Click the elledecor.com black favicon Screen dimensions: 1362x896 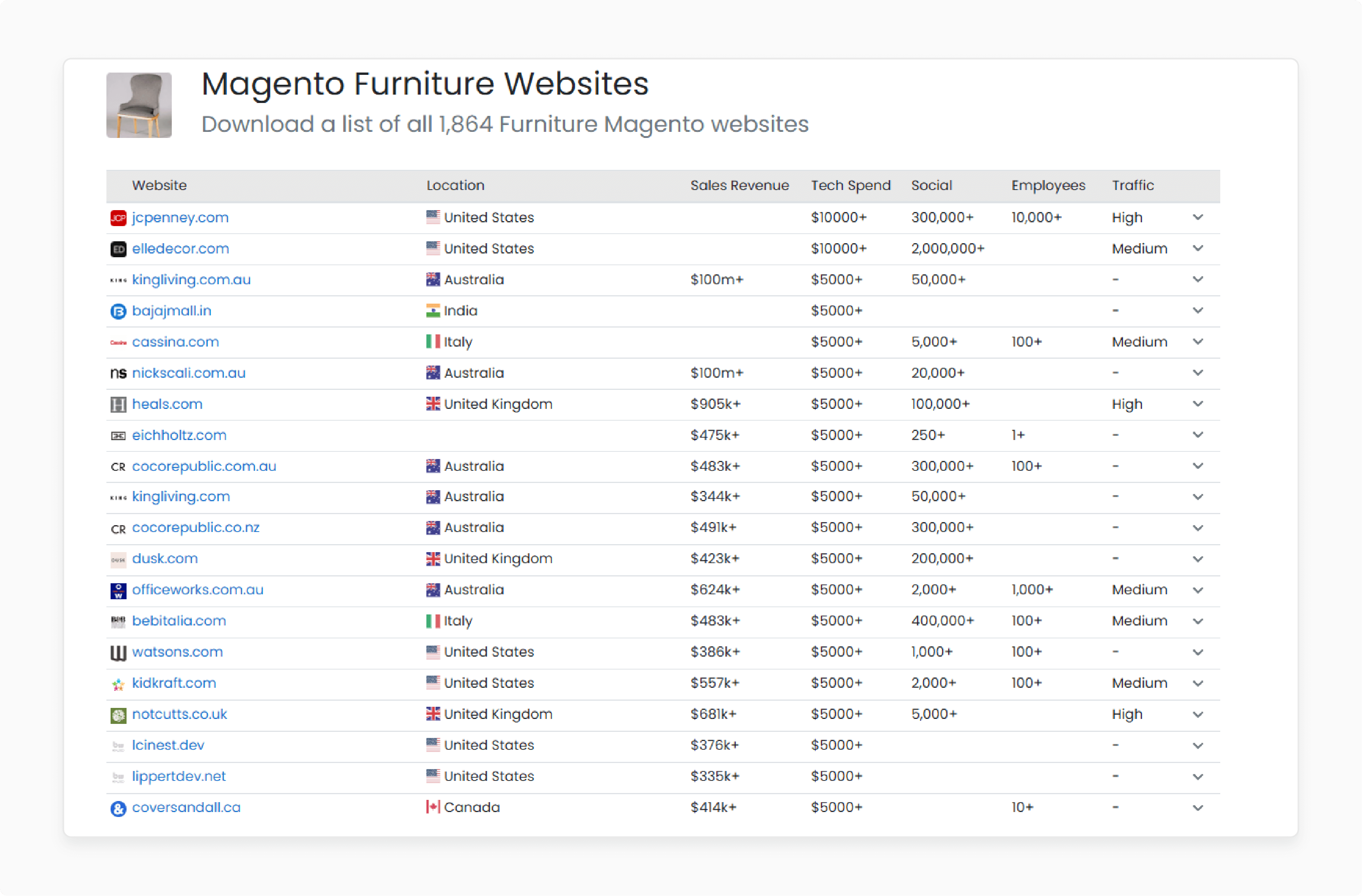click(118, 249)
